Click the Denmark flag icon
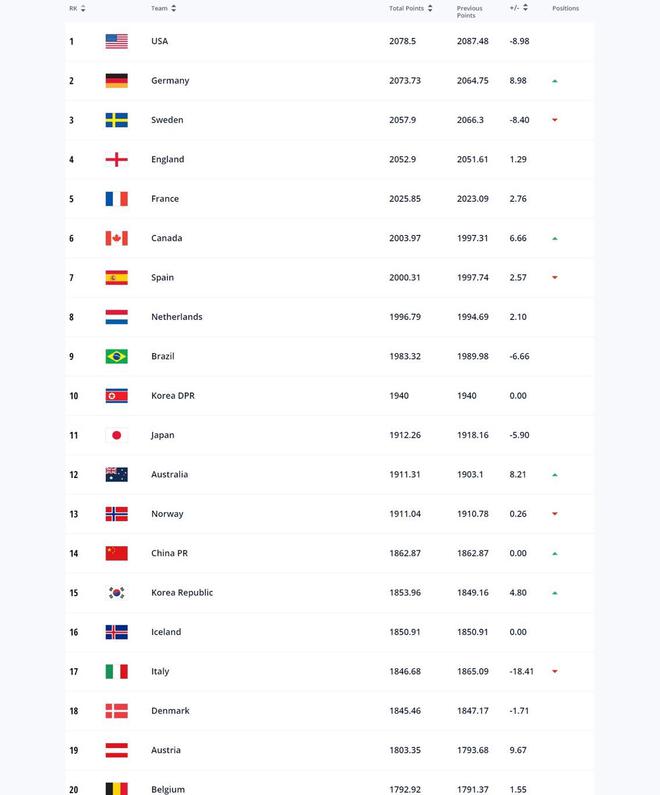660x795 pixels. tap(116, 711)
